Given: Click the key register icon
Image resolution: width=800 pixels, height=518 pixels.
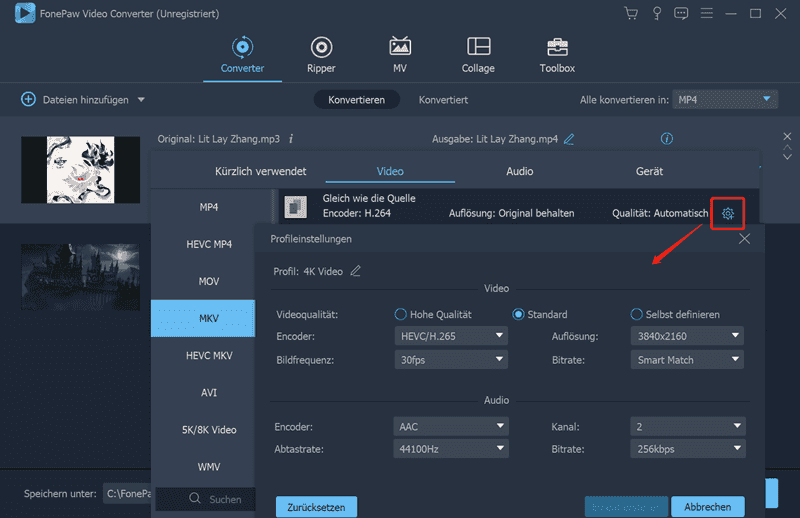Looking at the screenshot, I should (x=657, y=13).
